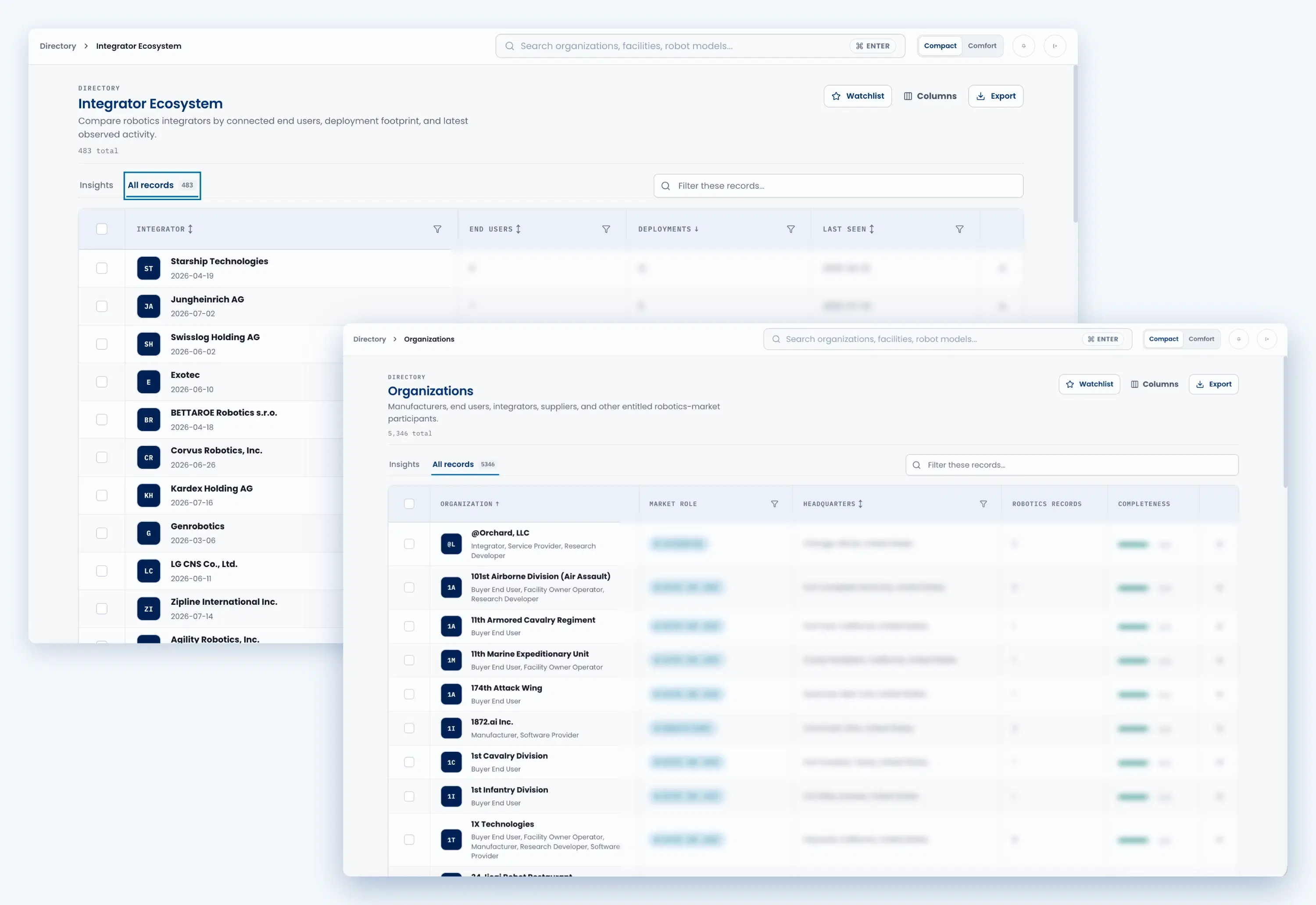Check the @Orchard, LLC row checkbox
1316x905 pixels.
click(409, 544)
